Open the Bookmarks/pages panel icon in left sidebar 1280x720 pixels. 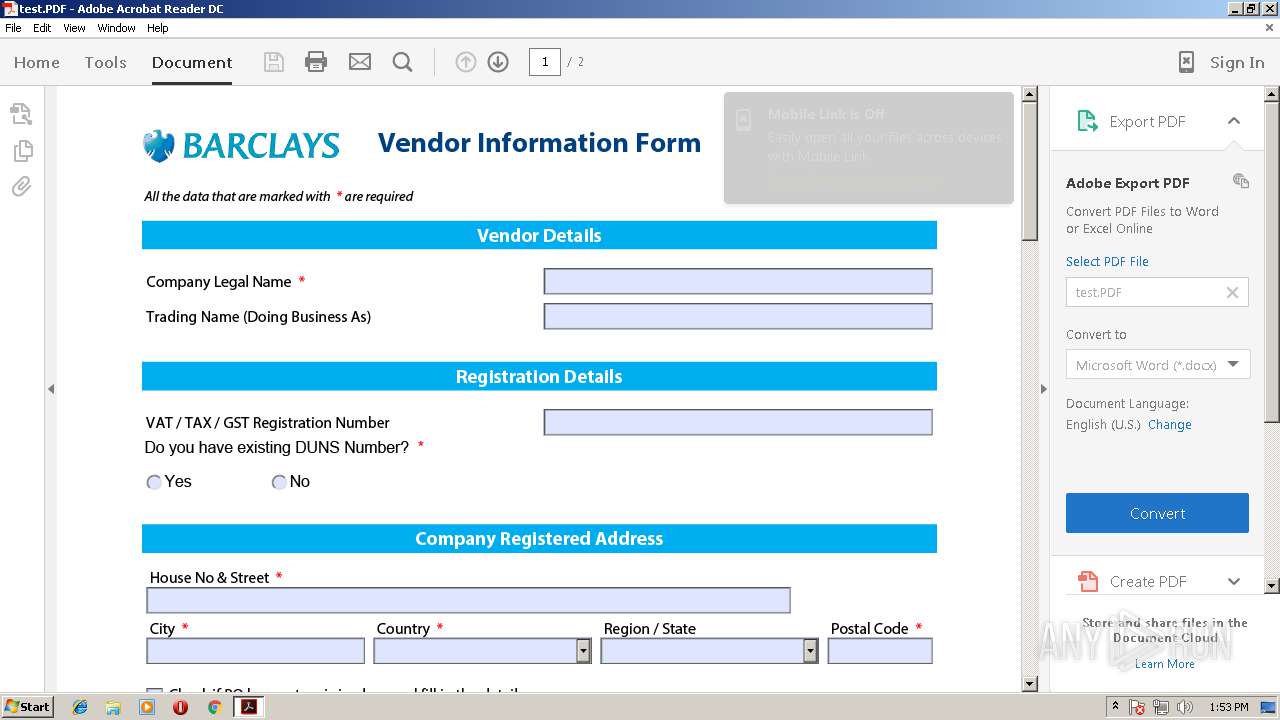tap(22, 150)
